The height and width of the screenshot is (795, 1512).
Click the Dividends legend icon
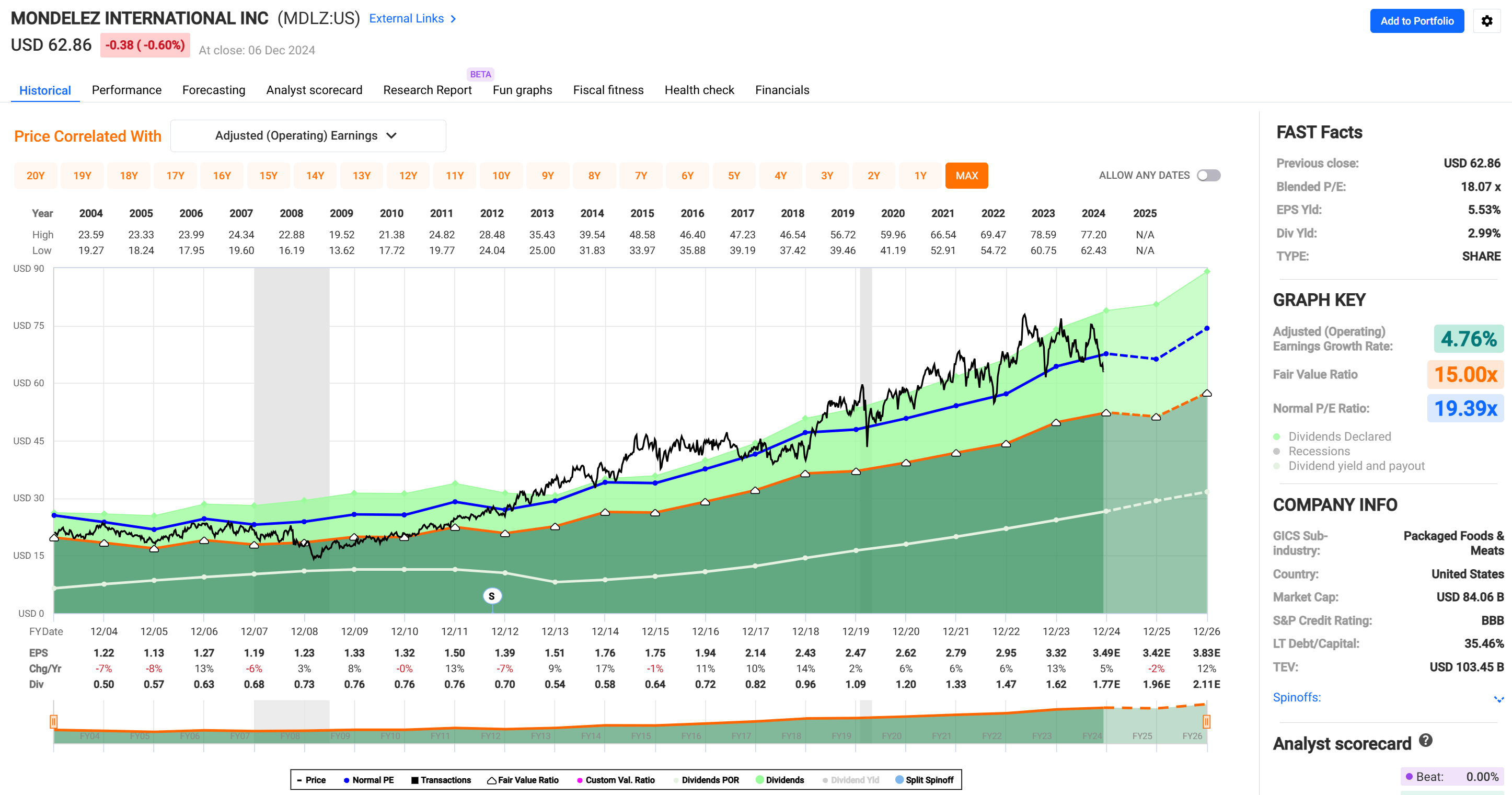tap(759, 780)
